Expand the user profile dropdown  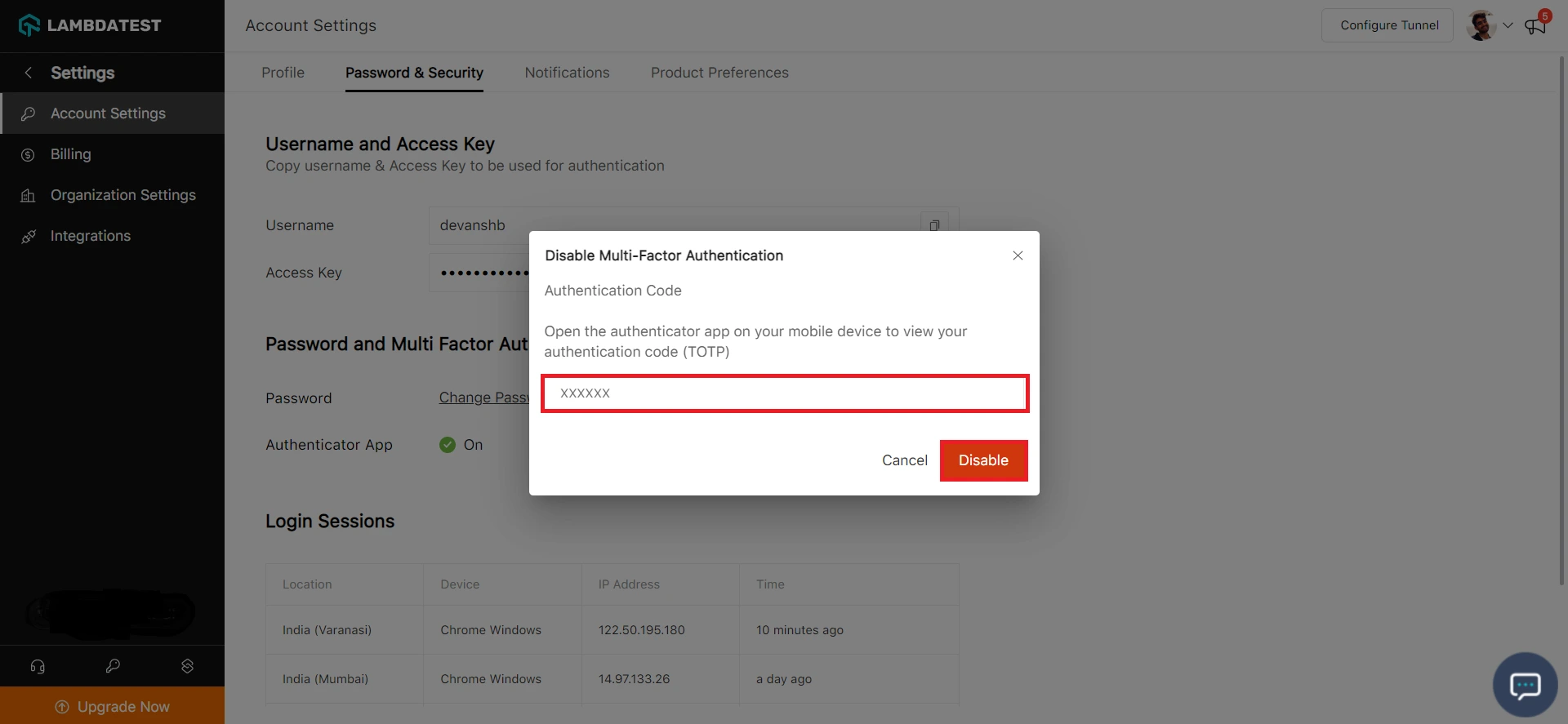point(1508,25)
